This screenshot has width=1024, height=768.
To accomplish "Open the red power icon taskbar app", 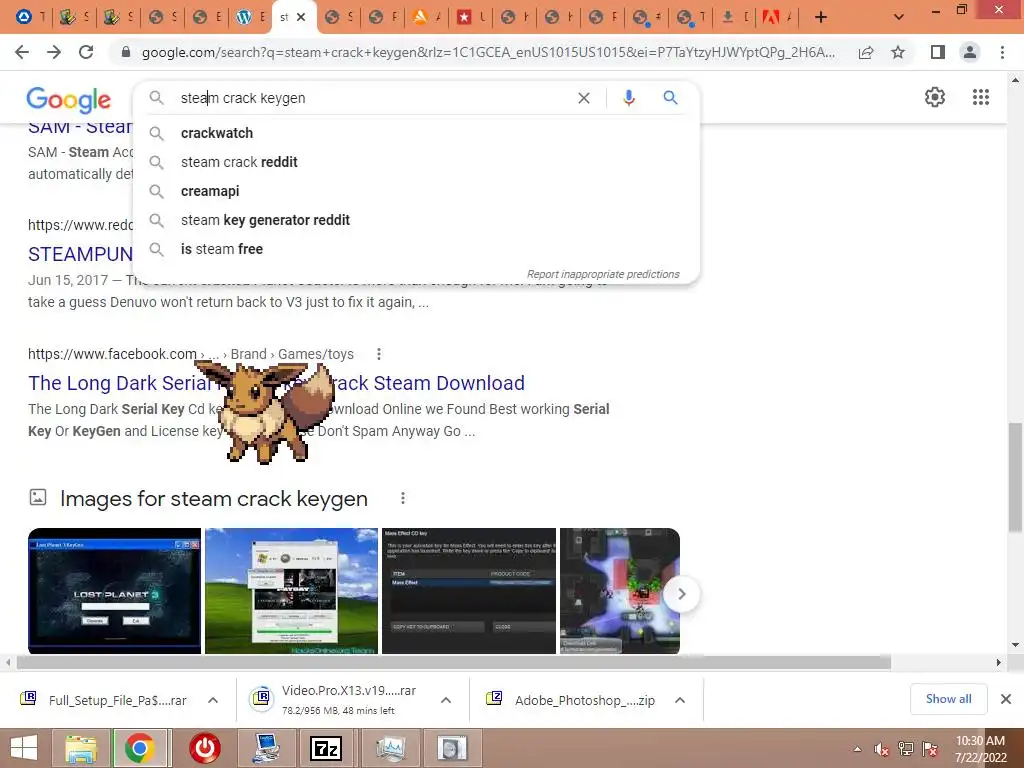I will pyautogui.click(x=204, y=748).
